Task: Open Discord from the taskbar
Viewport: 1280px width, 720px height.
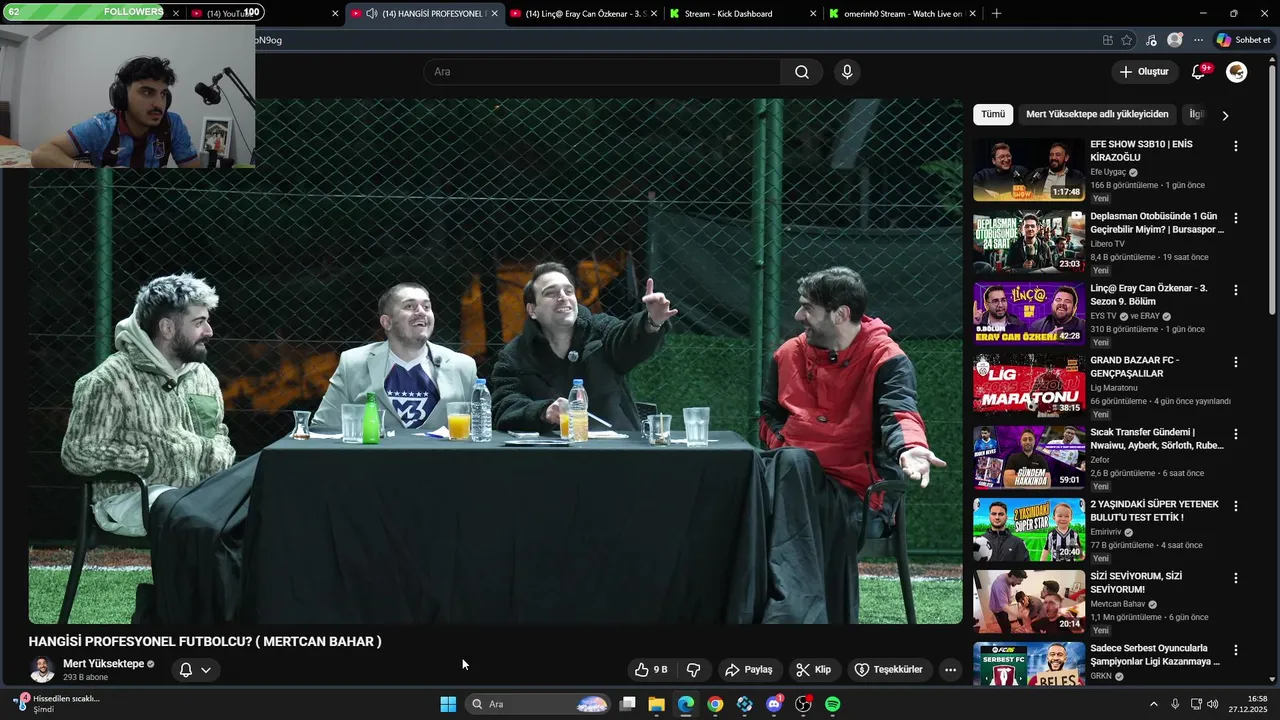Action: tap(774, 704)
